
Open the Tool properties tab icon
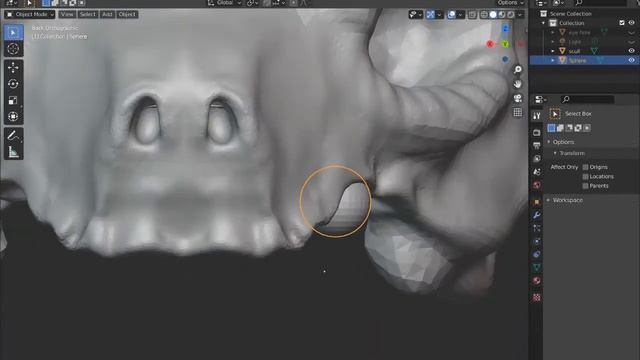(536, 116)
